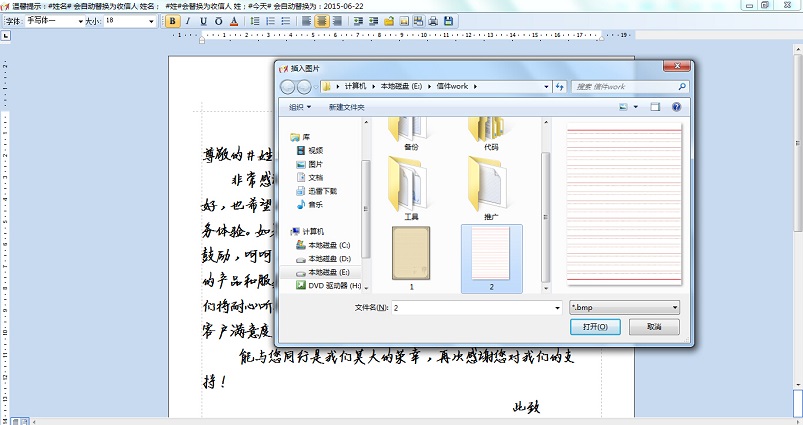Toggle bold formatting in the toolbar
Image resolution: width=803 pixels, height=425 pixels.
click(x=173, y=20)
